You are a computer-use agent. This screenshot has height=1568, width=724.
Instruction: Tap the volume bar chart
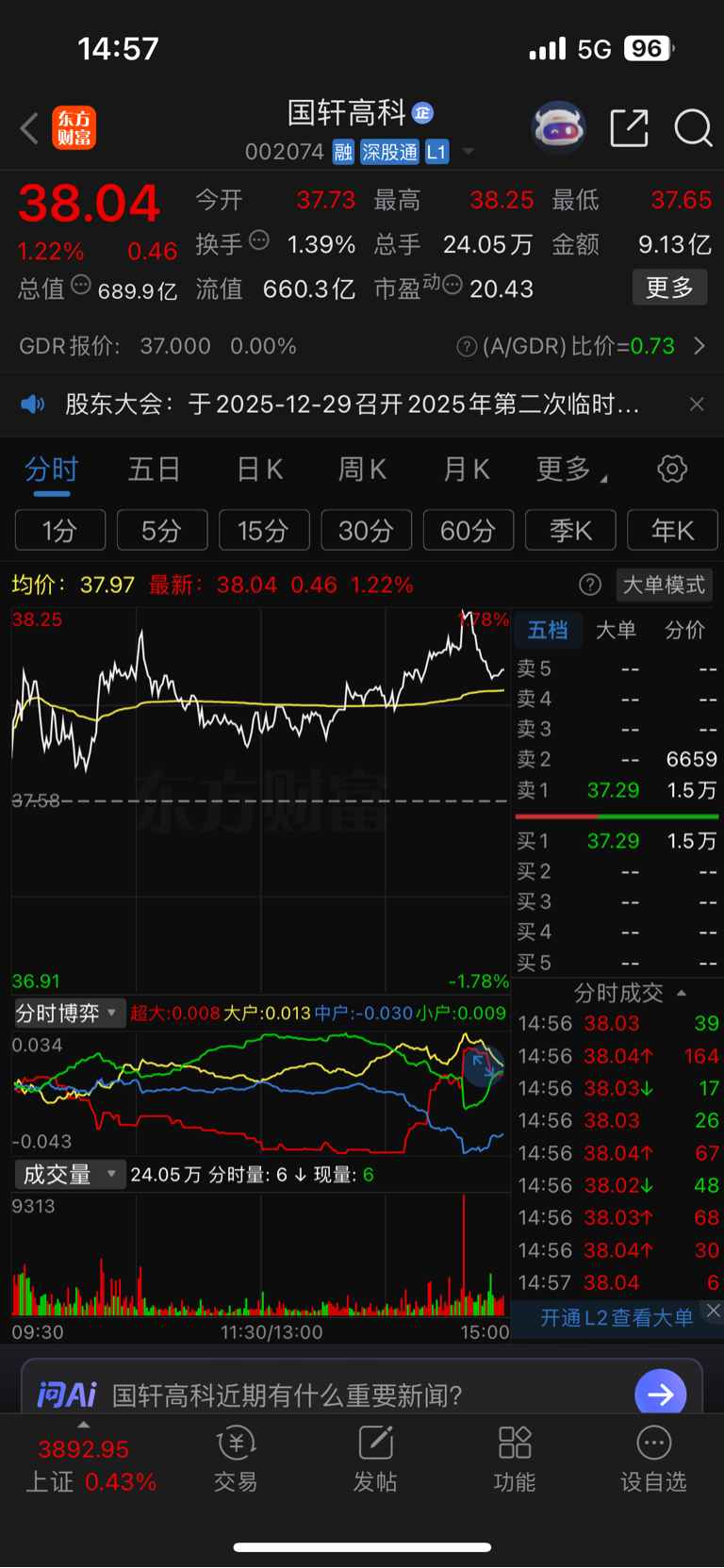click(x=260, y=1255)
